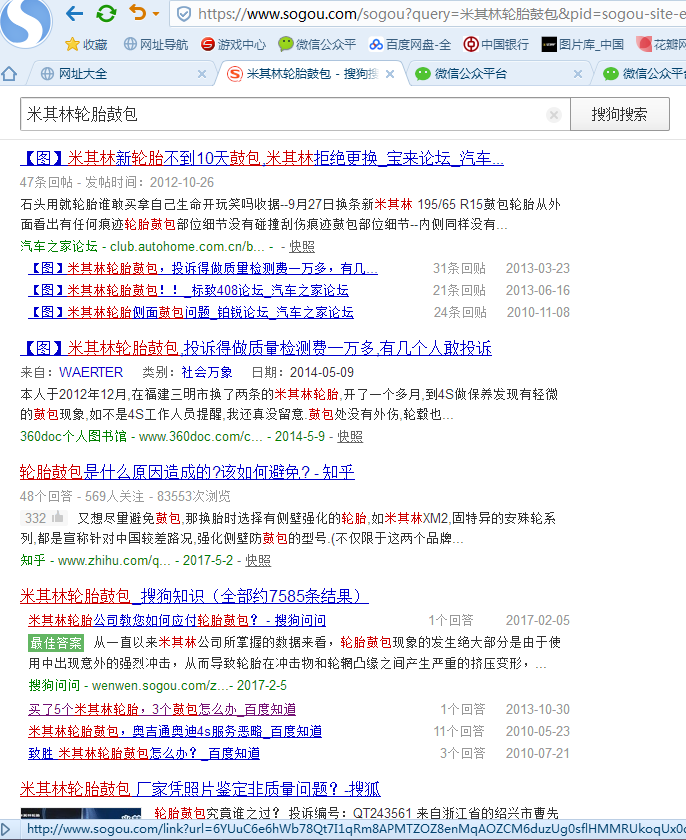Open result 米其林新轮胎不到10天鼓包 宝来论坛

tap(262, 158)
